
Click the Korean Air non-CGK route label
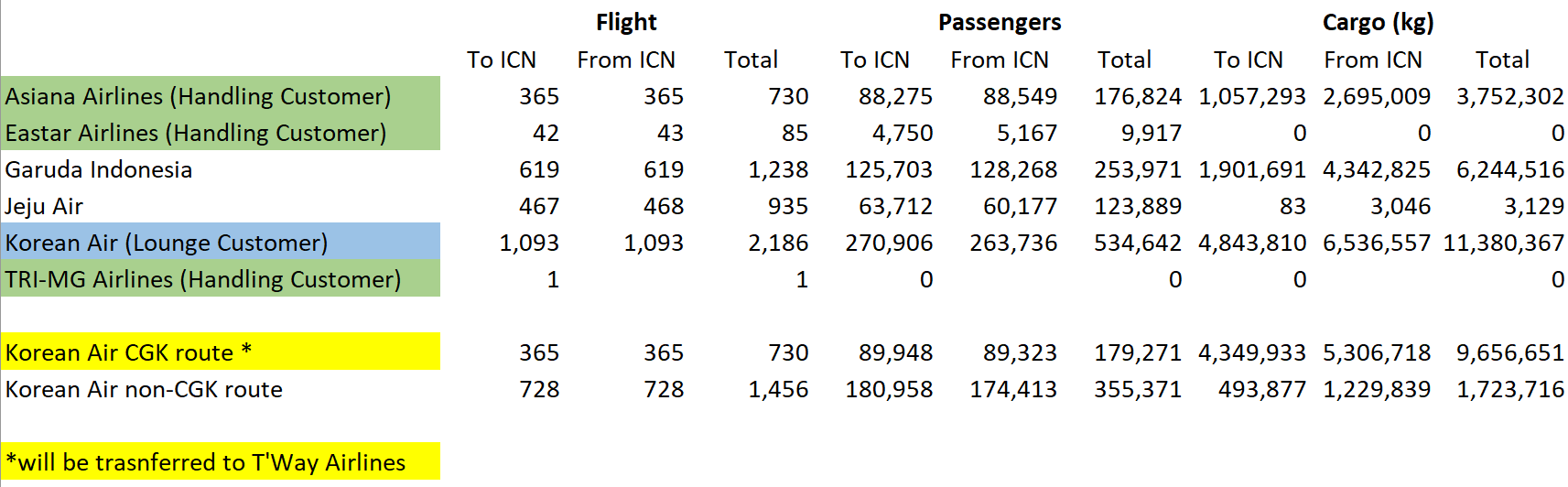(x=144, y=389)
